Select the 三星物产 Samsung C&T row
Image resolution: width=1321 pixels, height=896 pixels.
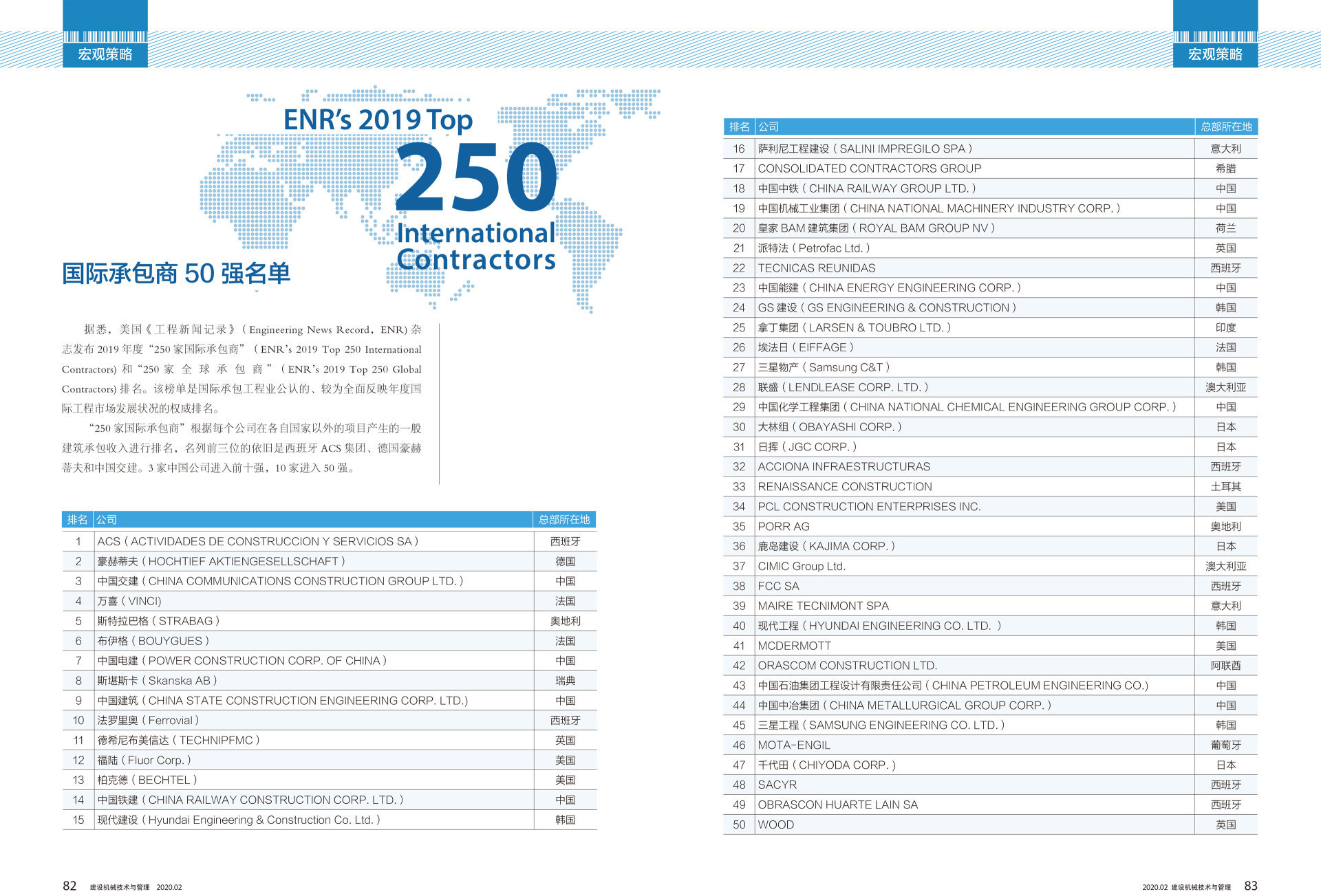pos(990,368)
